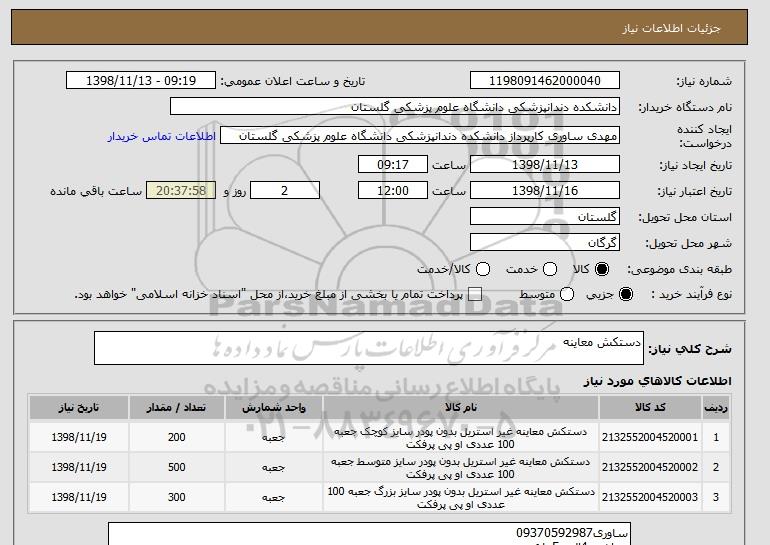770x545 pixels.
Task: Click the تعداد / مقدار column header
Action: pos(176,408)
